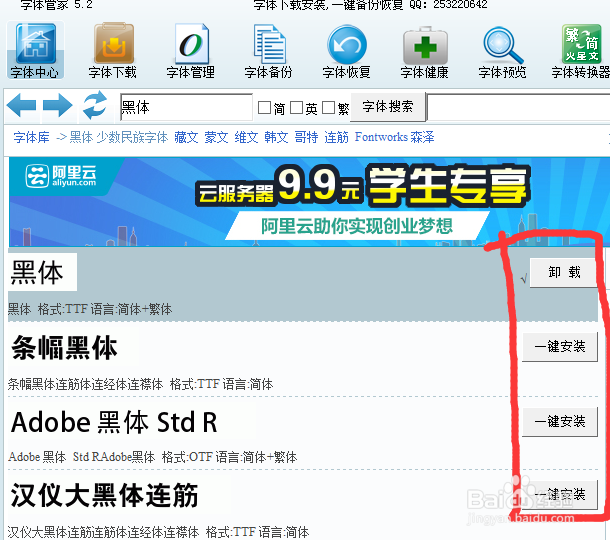Open the 字体下载 toolbar icon
This screenshot has height=540, width=610.
pos(113,51)
